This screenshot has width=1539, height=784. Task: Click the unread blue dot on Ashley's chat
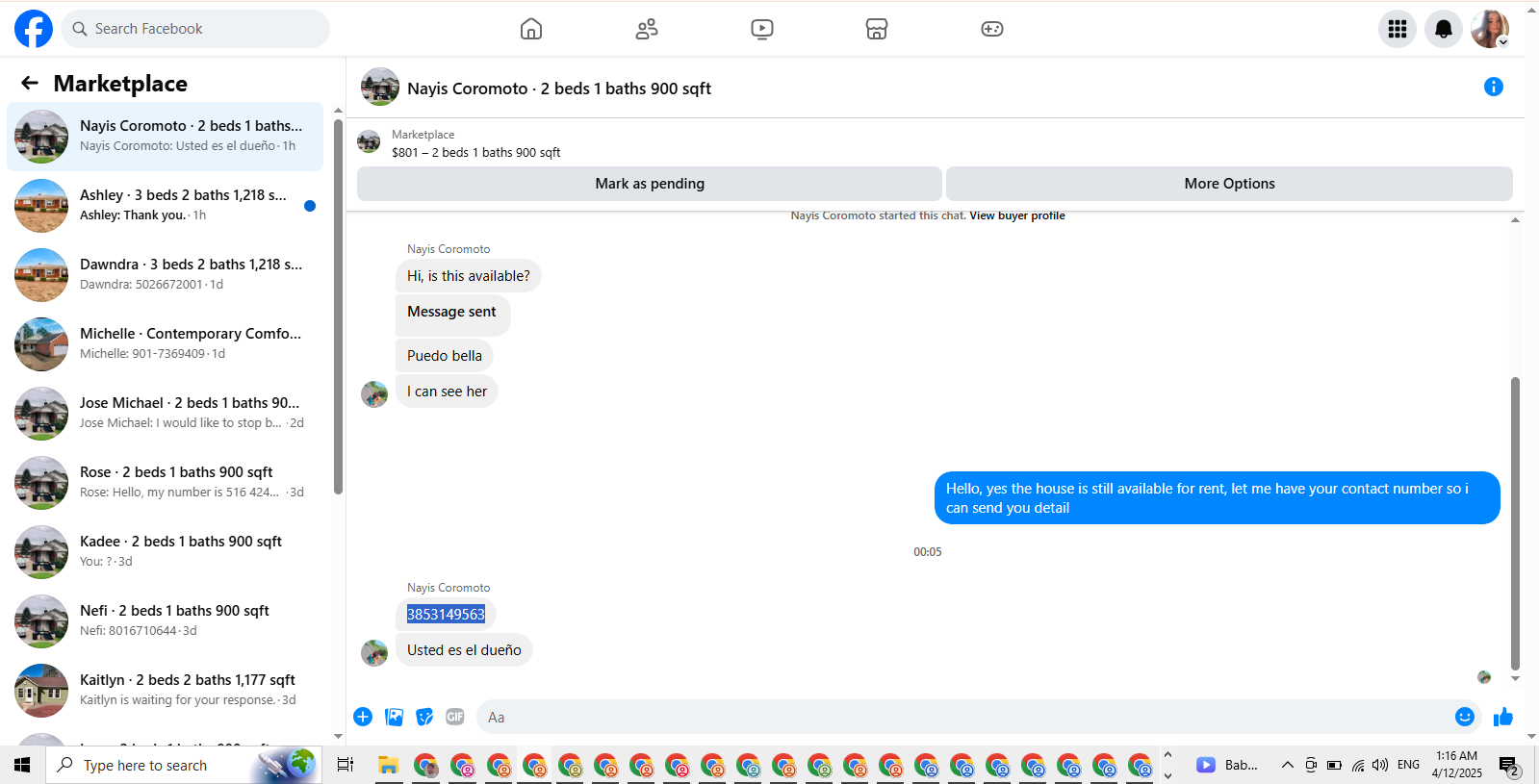point(310,206)
